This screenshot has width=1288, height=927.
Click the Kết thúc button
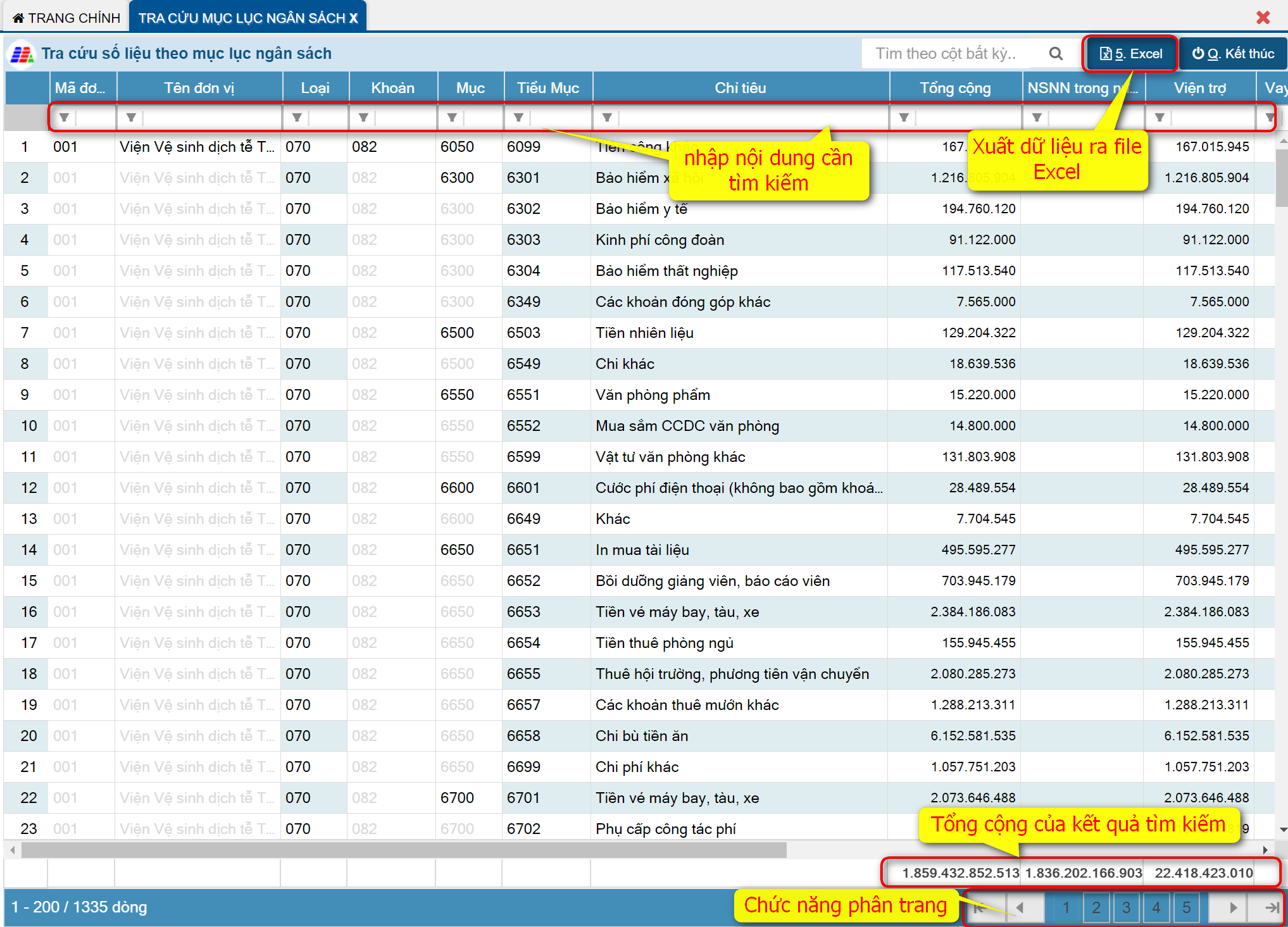tap(1233, 54)
